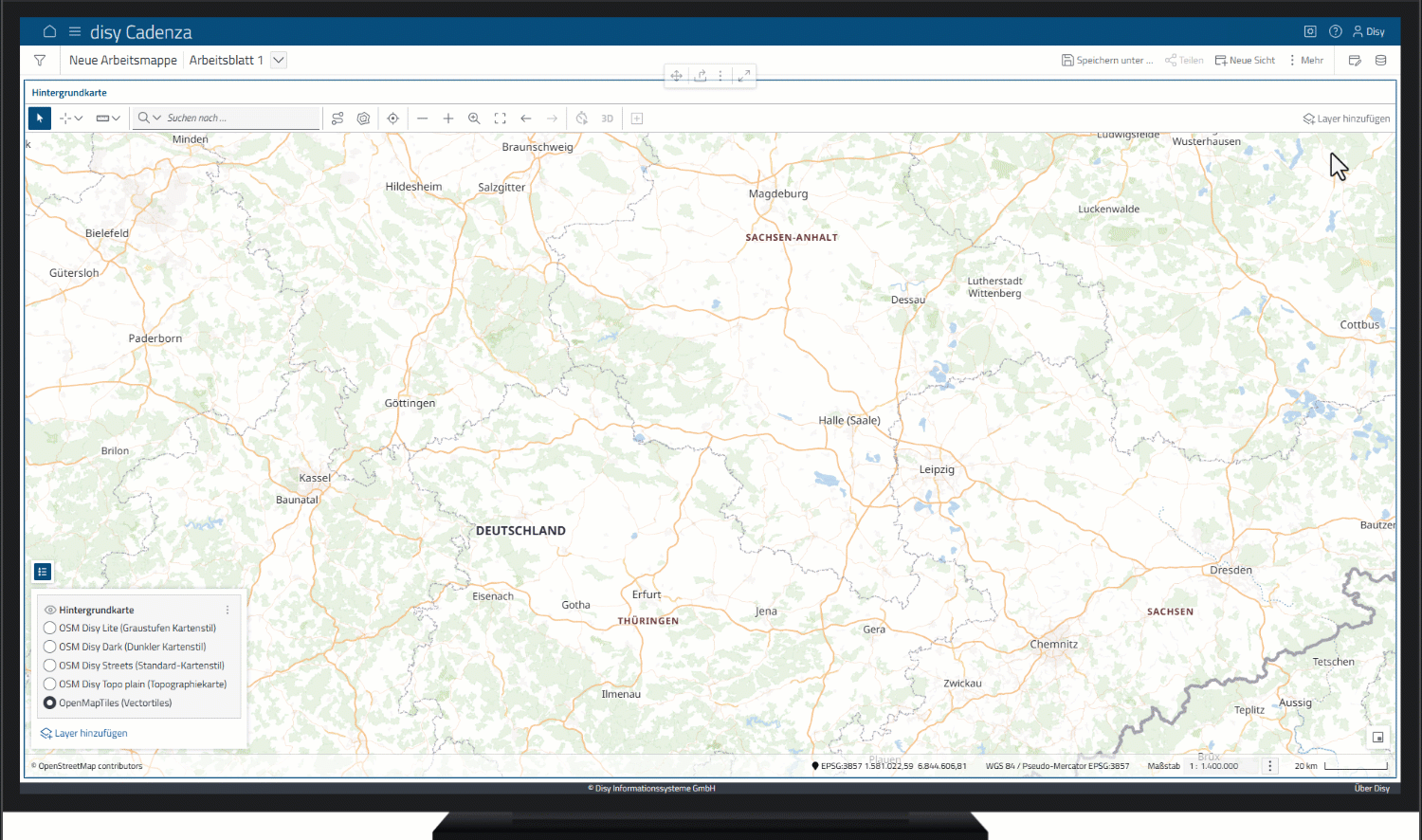Open Hintergrundkarte layer options menu
The width and height of the screenshot is (1422, 840).
pyautogui.click(x=228, y=610)
